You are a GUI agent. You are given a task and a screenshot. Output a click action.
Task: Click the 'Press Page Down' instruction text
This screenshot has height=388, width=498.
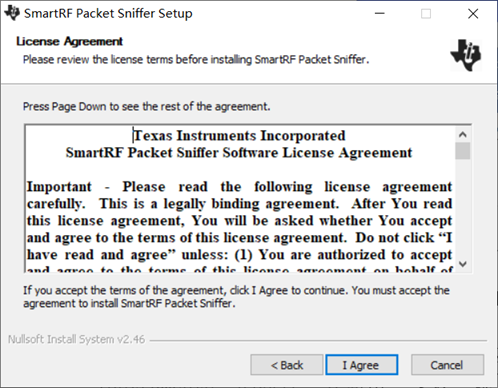tap(146, 107)
